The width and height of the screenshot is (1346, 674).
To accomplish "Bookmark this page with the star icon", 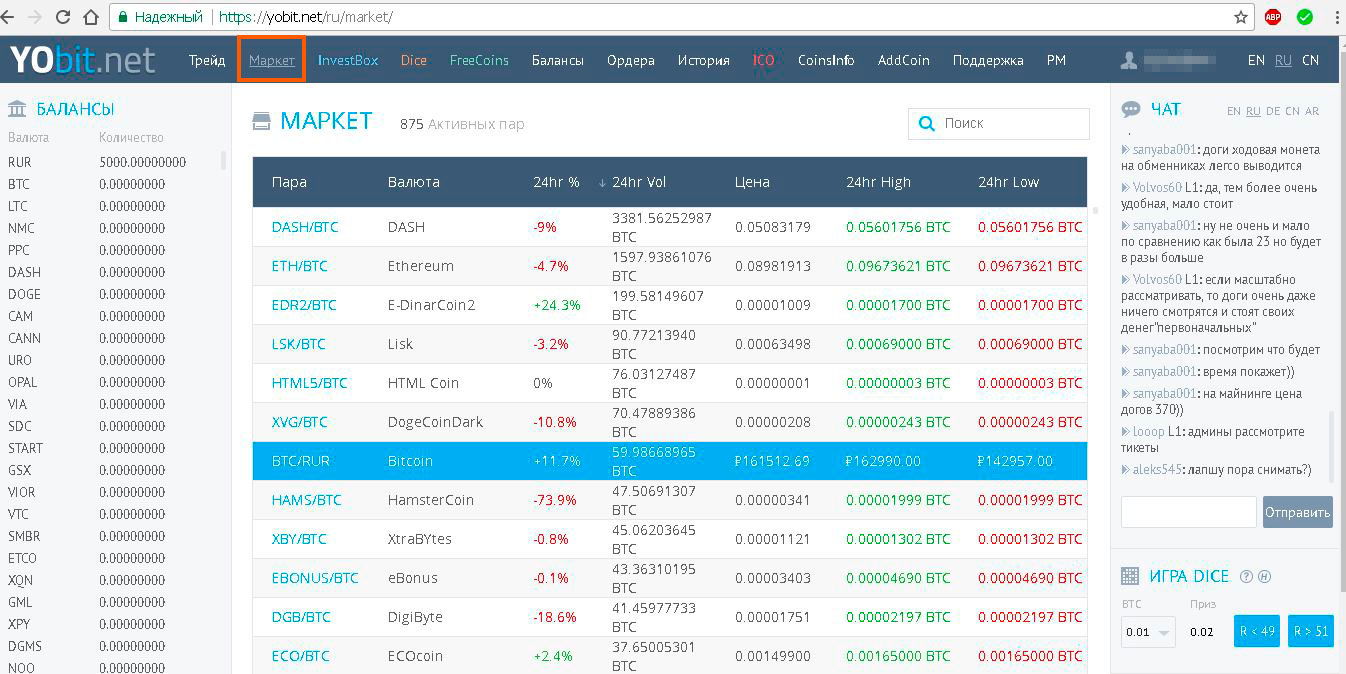I will [x=1241, y=17].
